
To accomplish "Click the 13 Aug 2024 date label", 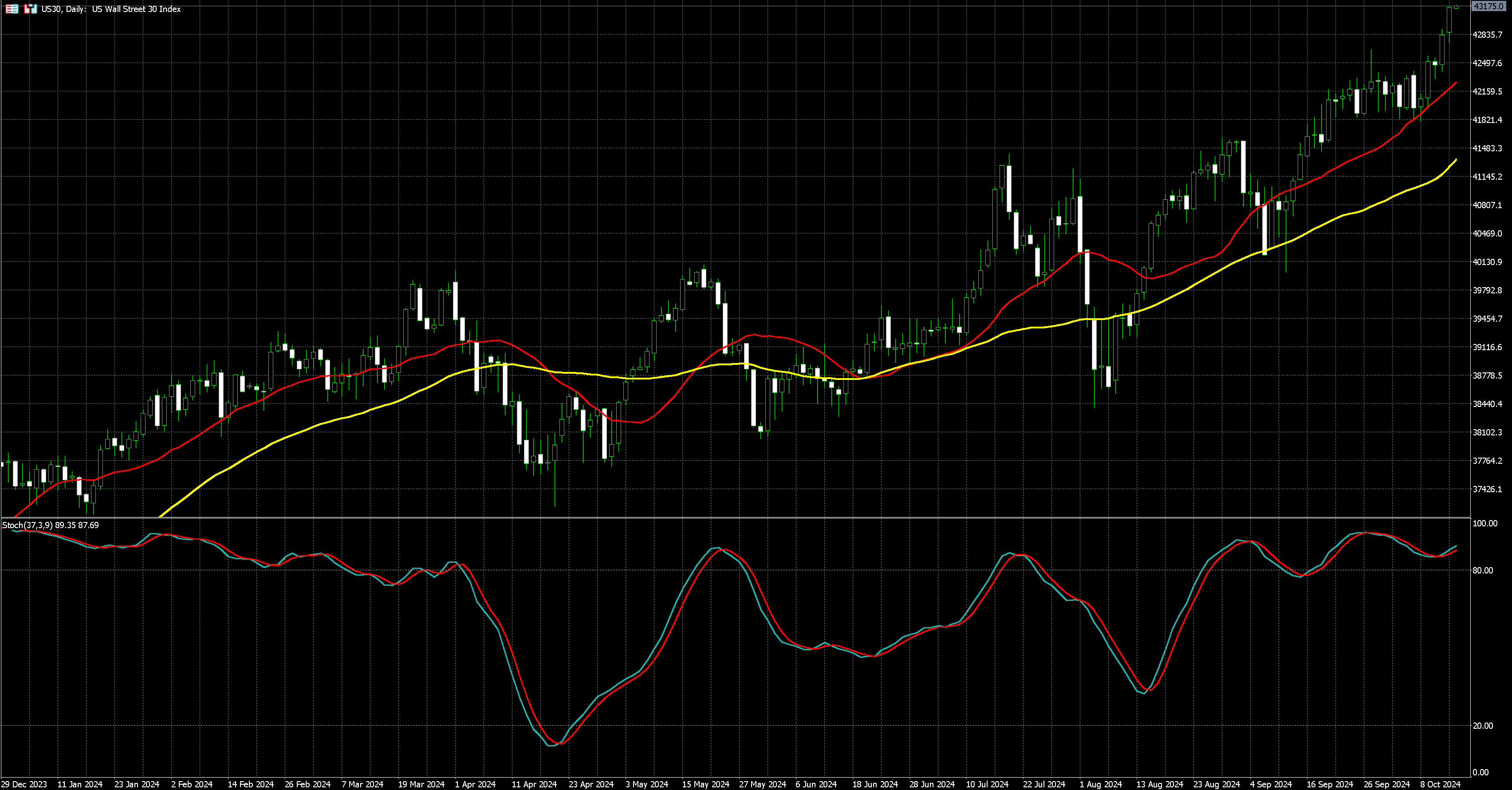I will pos(1159,784).
